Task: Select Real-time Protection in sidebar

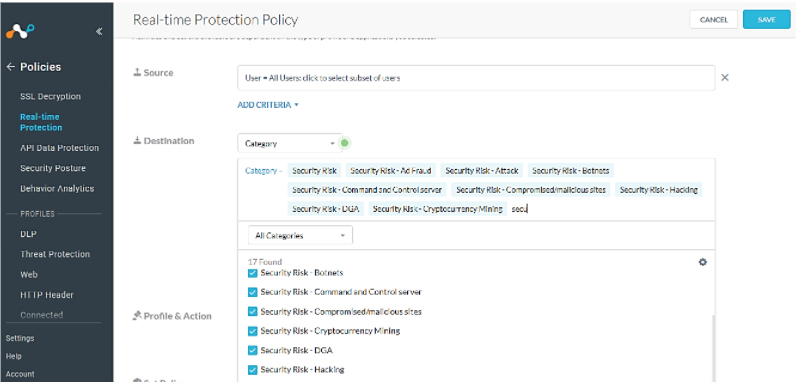Action: tap(41, 122)
